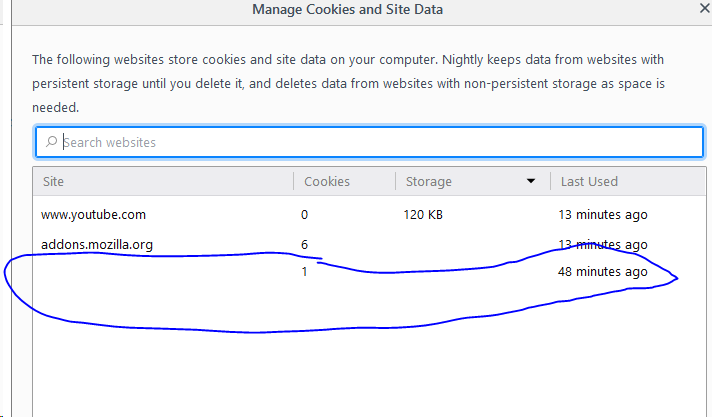
Task: Click addons.mozilla.org's 13 minutes ago value
Action: click(603, 244)
